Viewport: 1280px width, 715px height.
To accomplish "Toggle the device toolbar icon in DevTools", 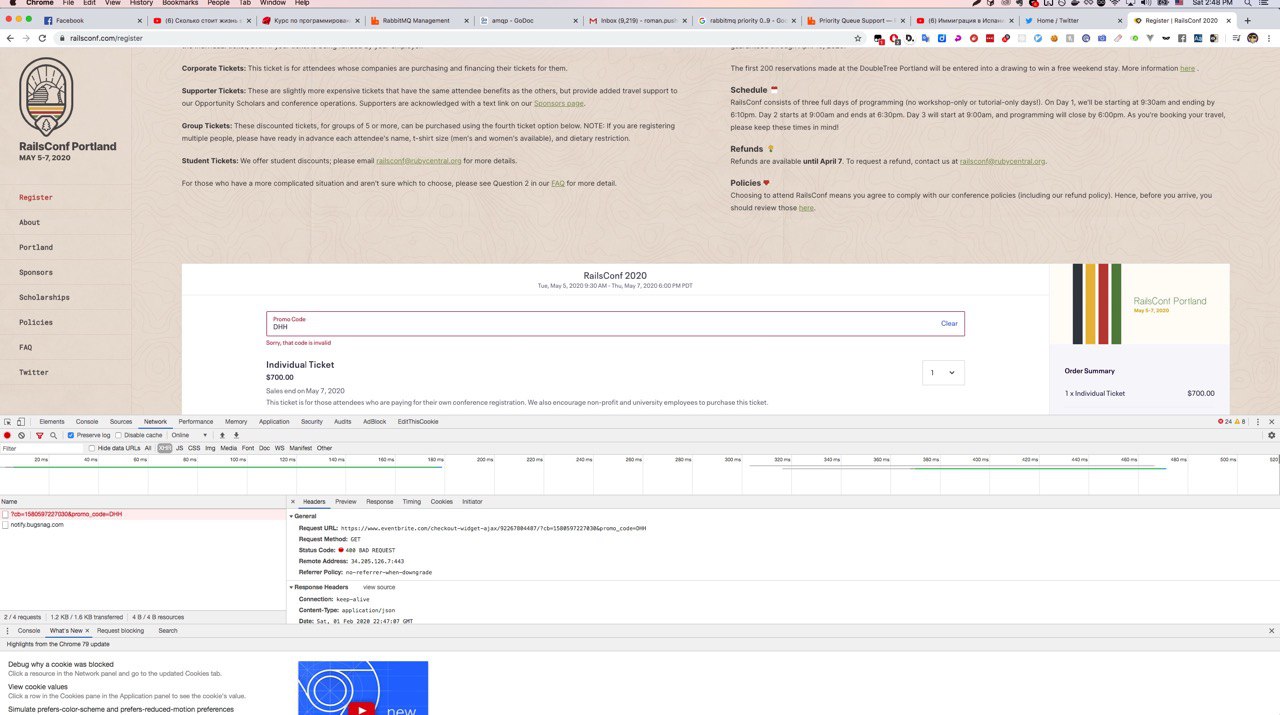I will [21, 422].
